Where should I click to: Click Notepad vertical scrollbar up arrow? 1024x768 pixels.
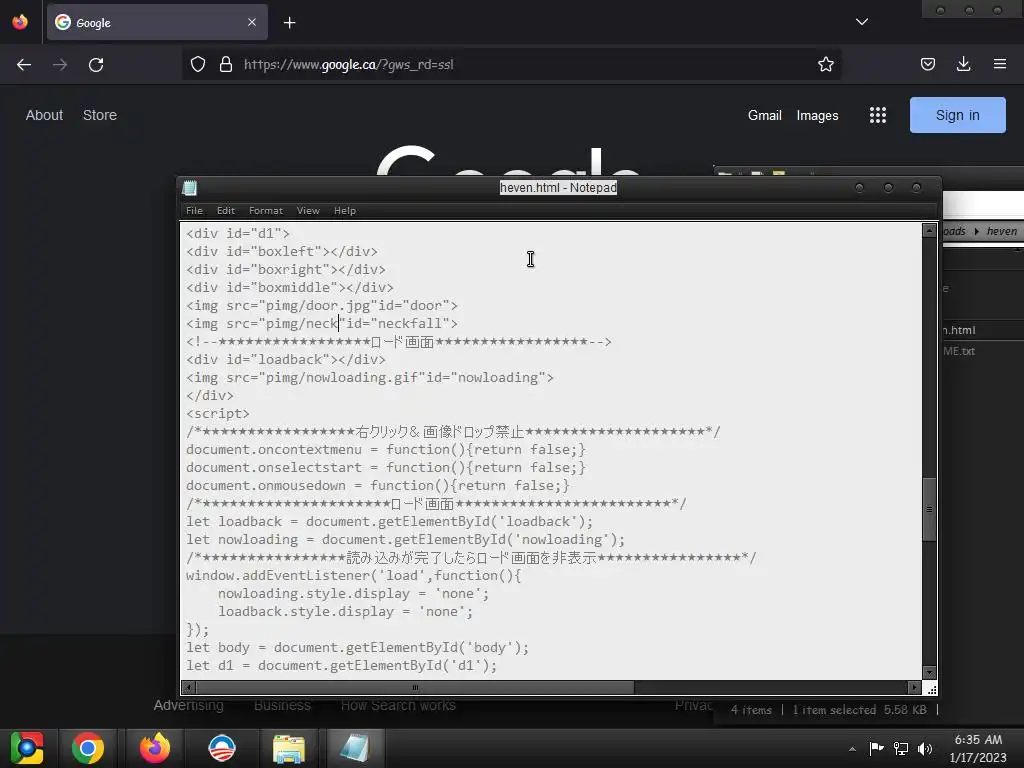click(x=929, y=230)
